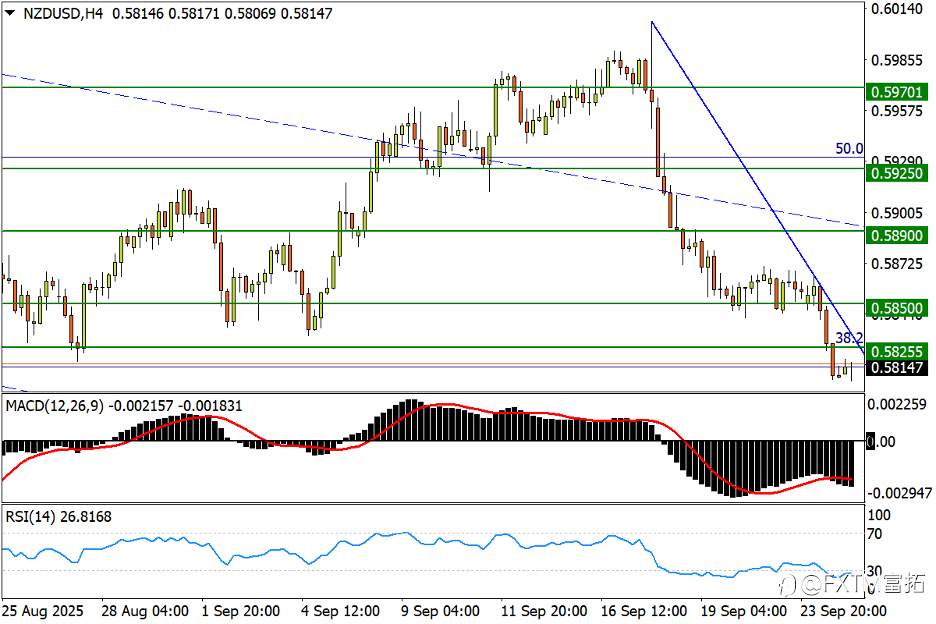Select the 0.59701 green price level label
This screenshot has width=936, height=624.
click(897, 92)
